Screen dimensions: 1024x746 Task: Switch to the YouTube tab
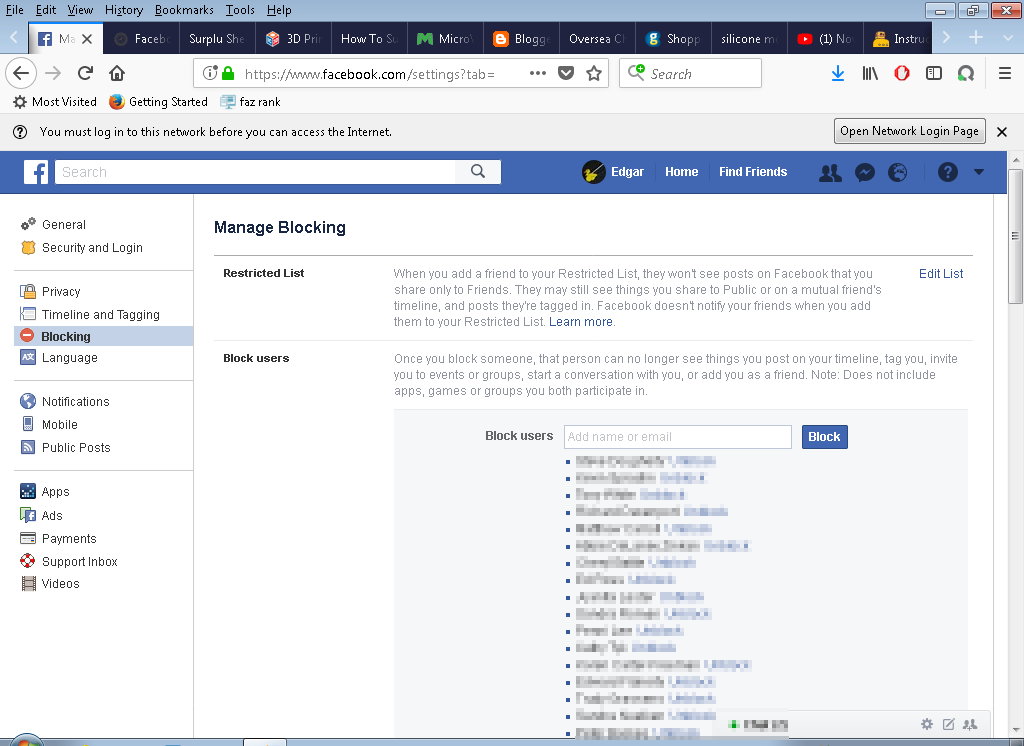pos(825,39)
